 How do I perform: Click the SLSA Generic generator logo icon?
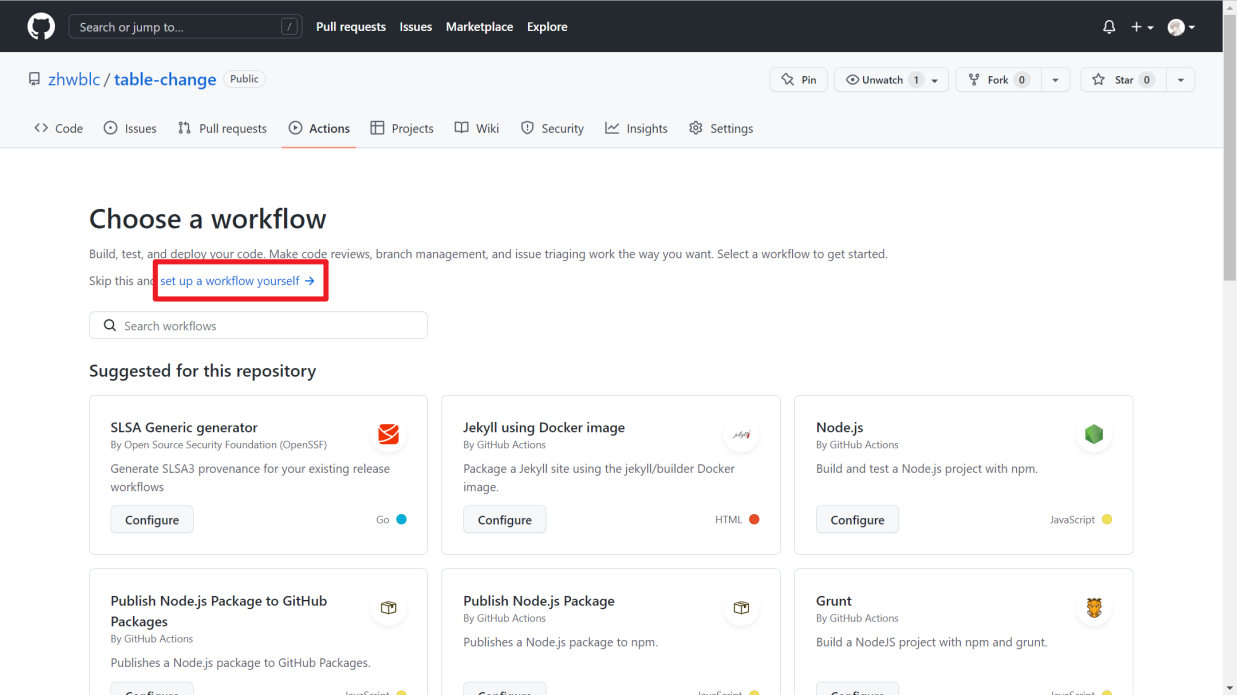(388, 434)
